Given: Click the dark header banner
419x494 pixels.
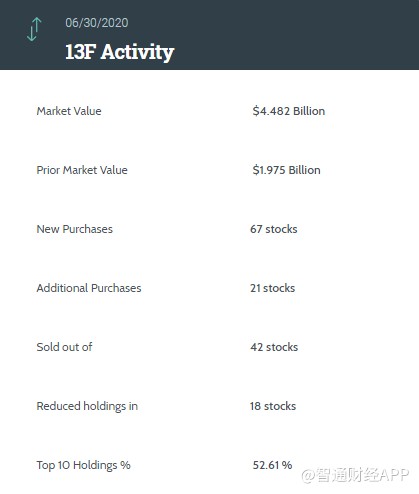Looking at the screenshot, I should tap(209, 35).
